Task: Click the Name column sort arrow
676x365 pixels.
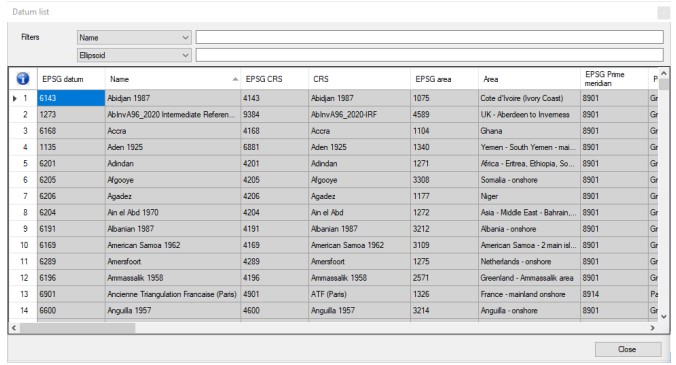Action: click(x=235, y=79)
